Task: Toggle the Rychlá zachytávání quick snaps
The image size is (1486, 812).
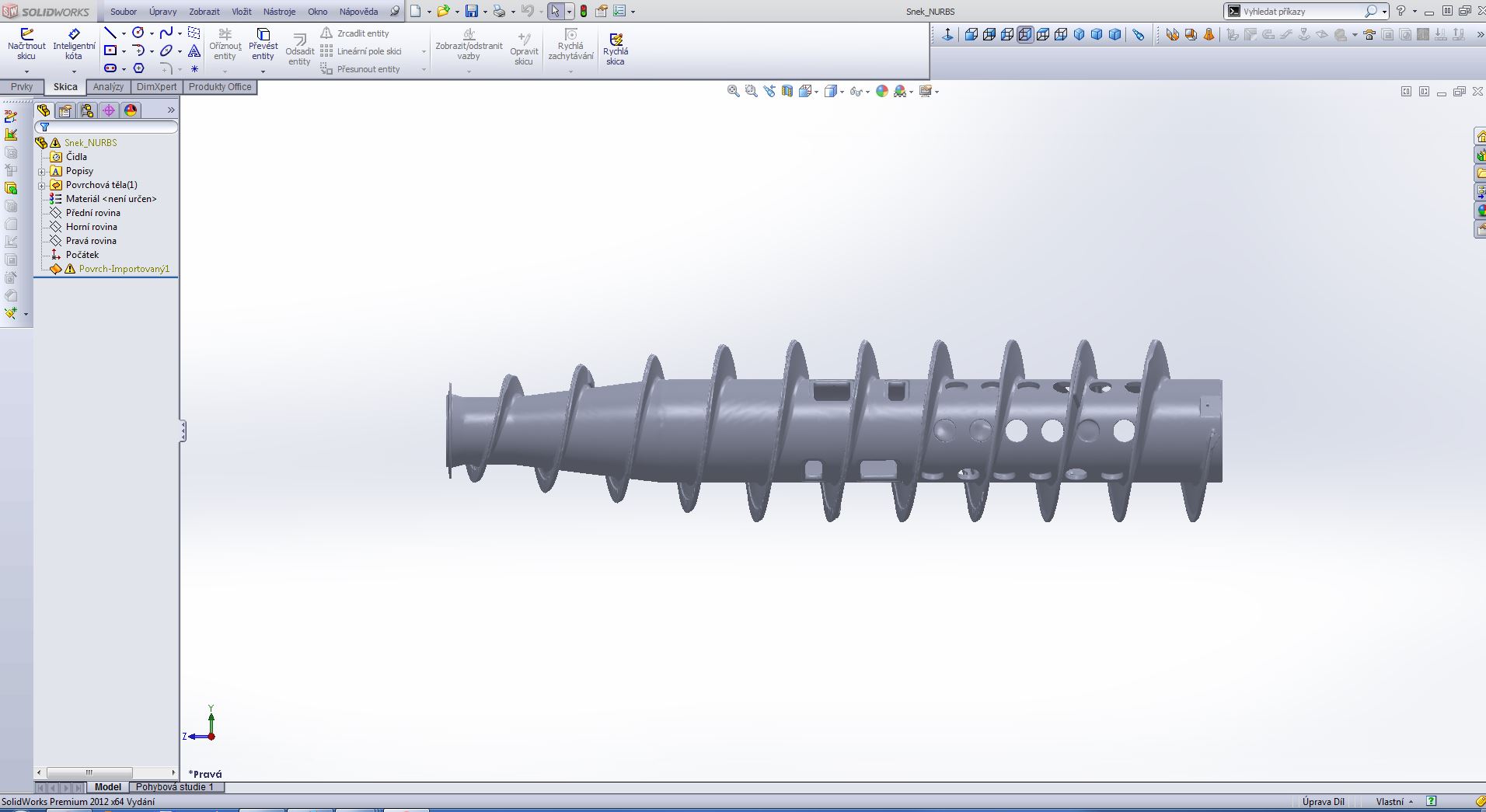Action: [x=570, y=45]
